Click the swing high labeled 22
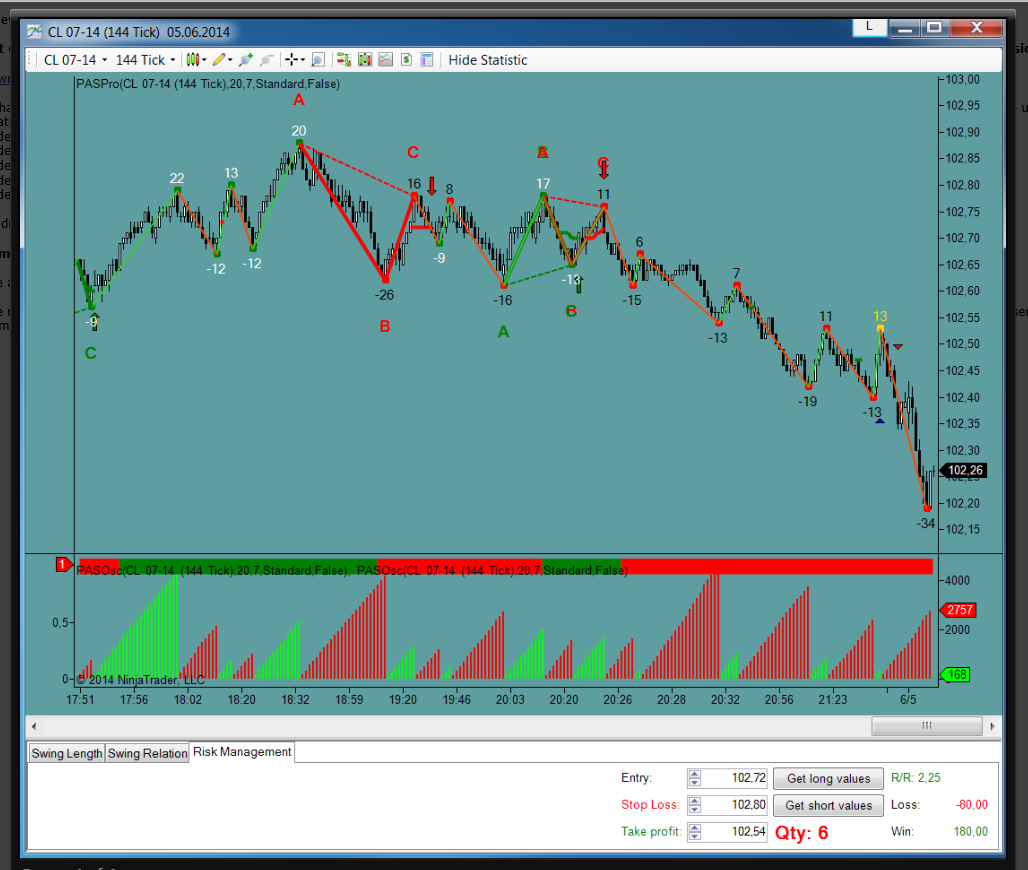 pos(177,178)
